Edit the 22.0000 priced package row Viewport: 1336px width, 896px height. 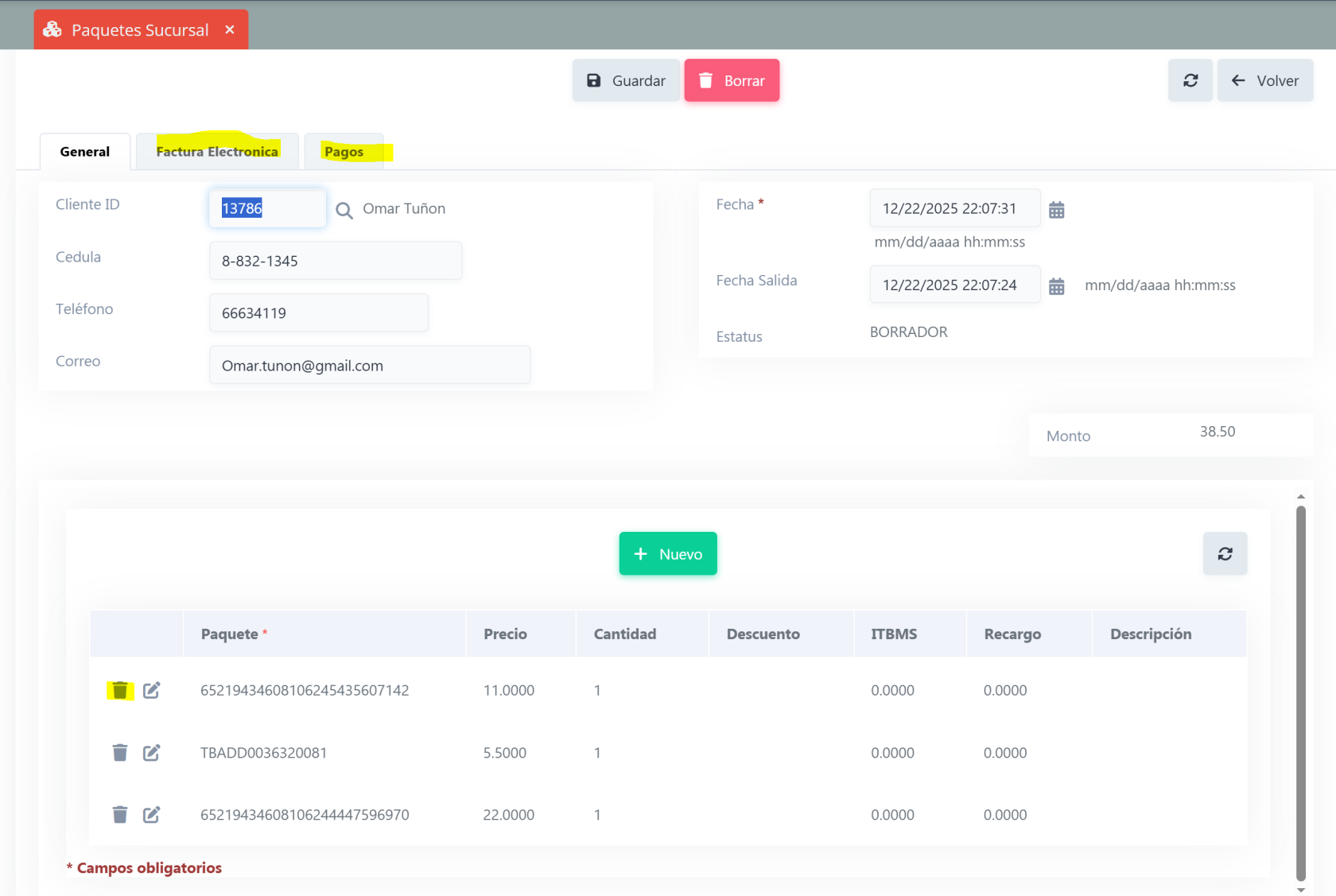click(x=151, y=815)
